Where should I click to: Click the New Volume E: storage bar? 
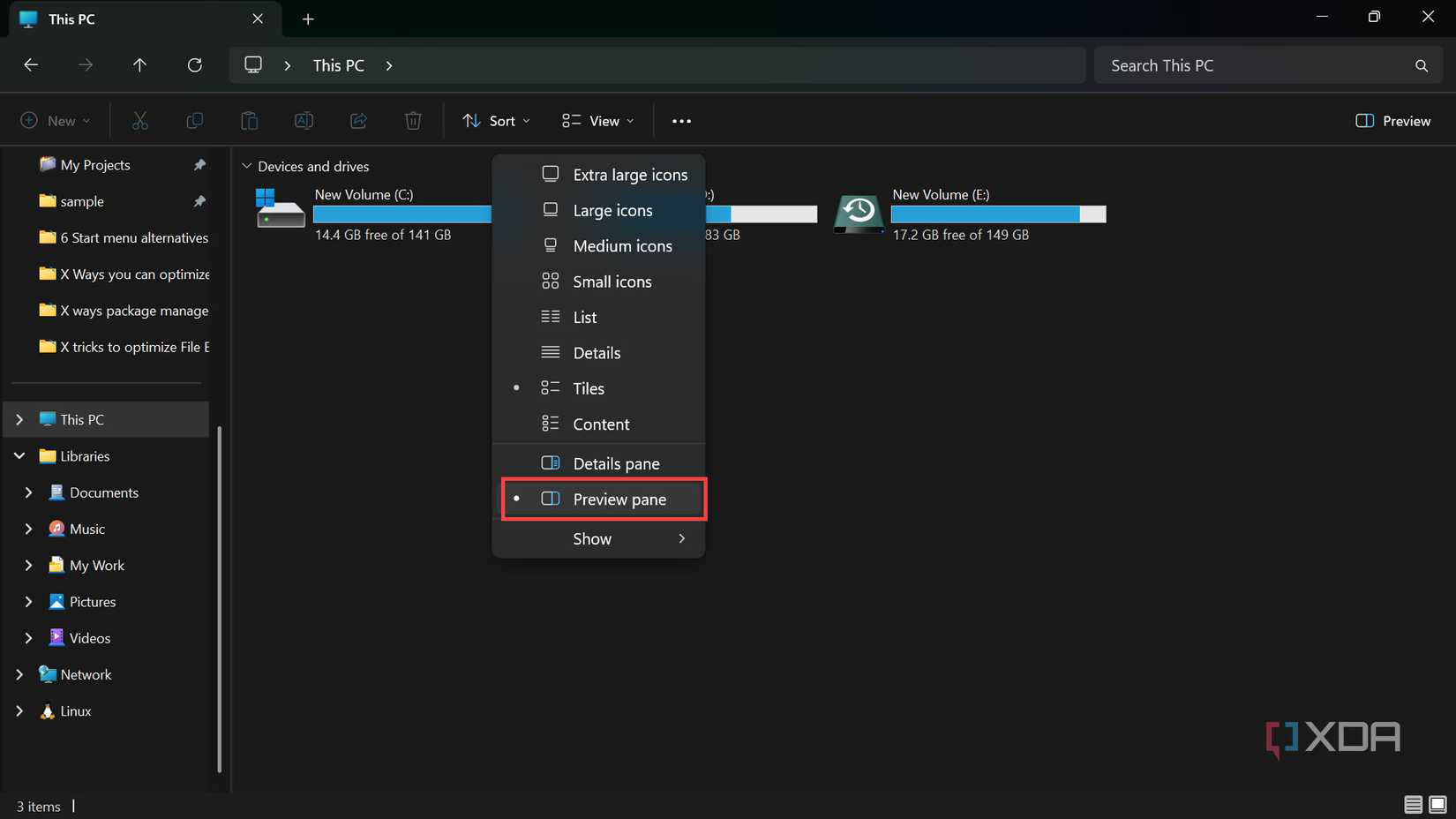[997, 214]
